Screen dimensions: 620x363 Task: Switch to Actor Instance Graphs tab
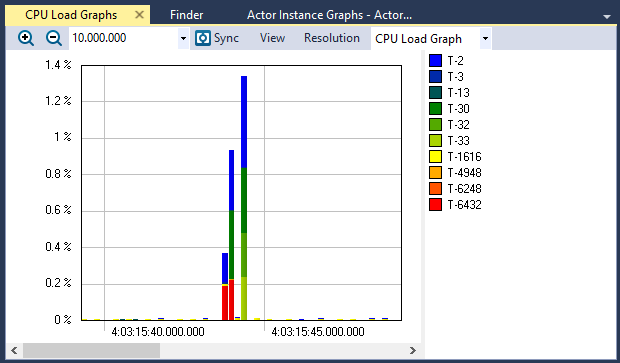point(329,15)
